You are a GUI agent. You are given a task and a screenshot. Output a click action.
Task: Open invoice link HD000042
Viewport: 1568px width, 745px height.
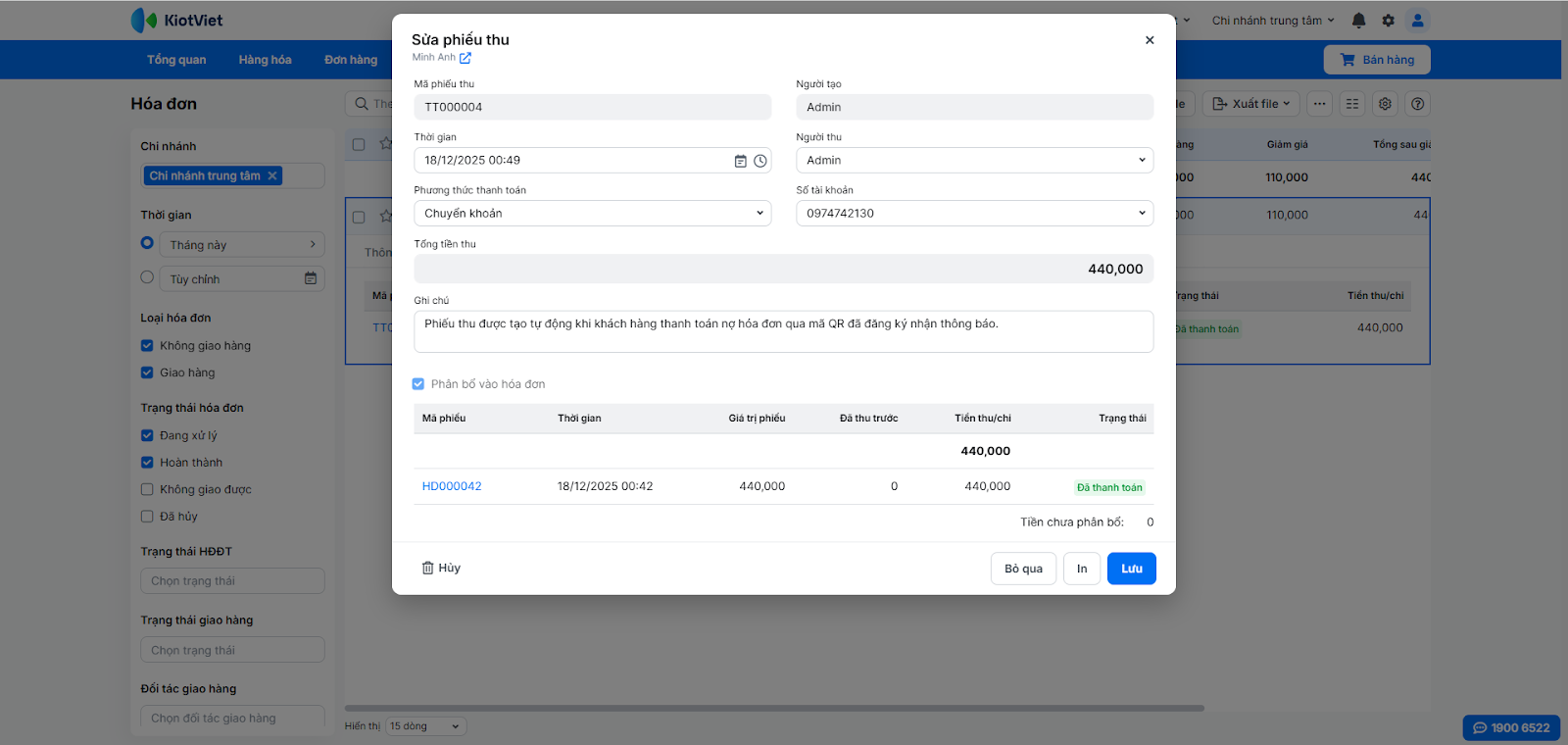(x=452, y=486)
